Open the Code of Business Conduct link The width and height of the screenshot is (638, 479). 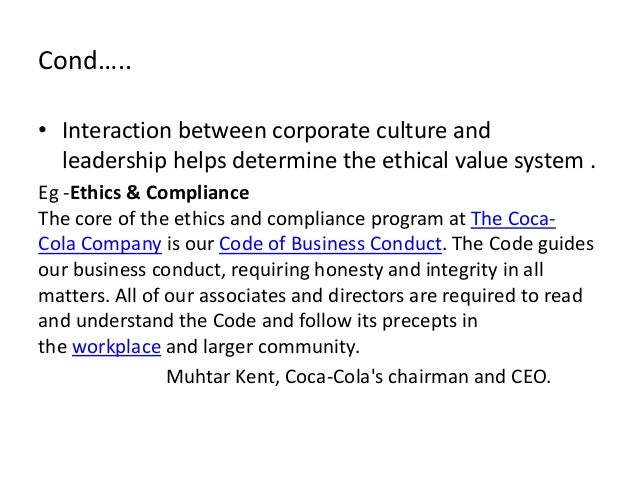coord(330,244)
